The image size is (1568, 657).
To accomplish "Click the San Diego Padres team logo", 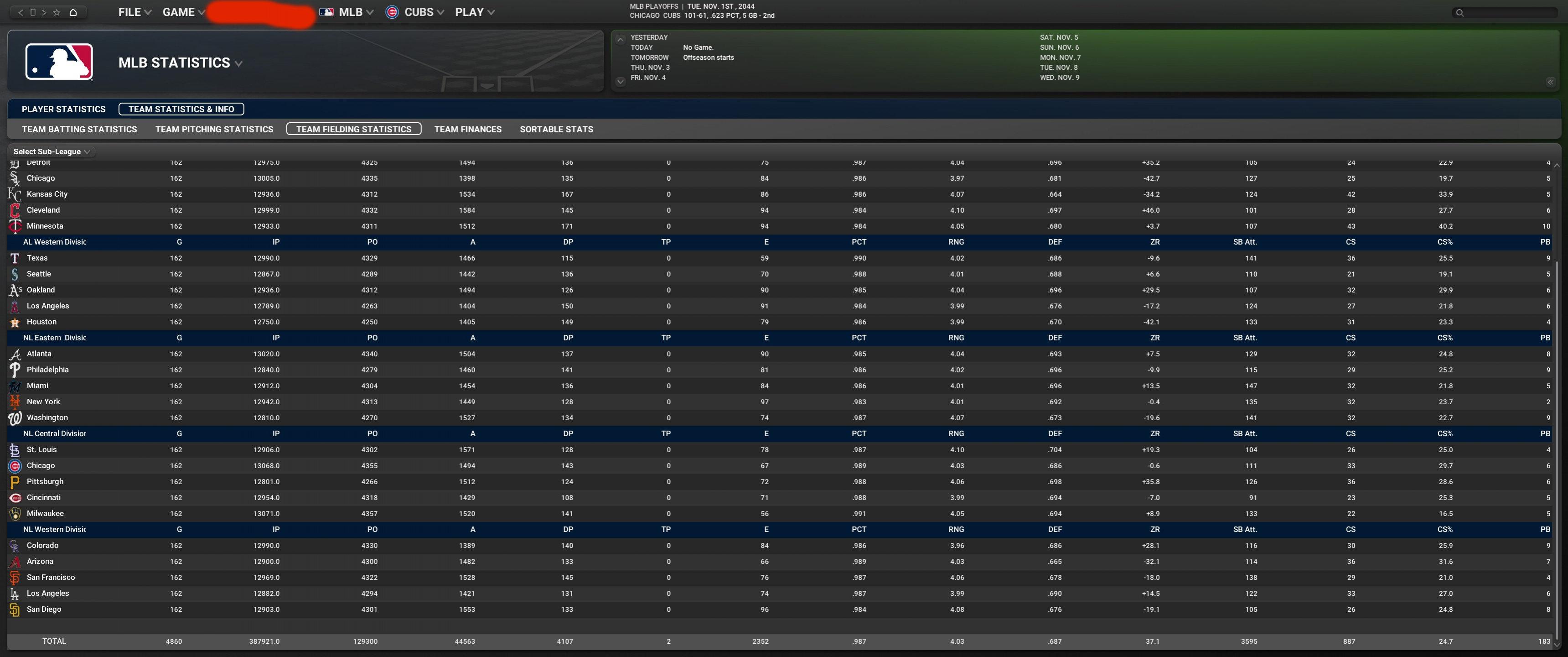I will [x=15, y=610].
